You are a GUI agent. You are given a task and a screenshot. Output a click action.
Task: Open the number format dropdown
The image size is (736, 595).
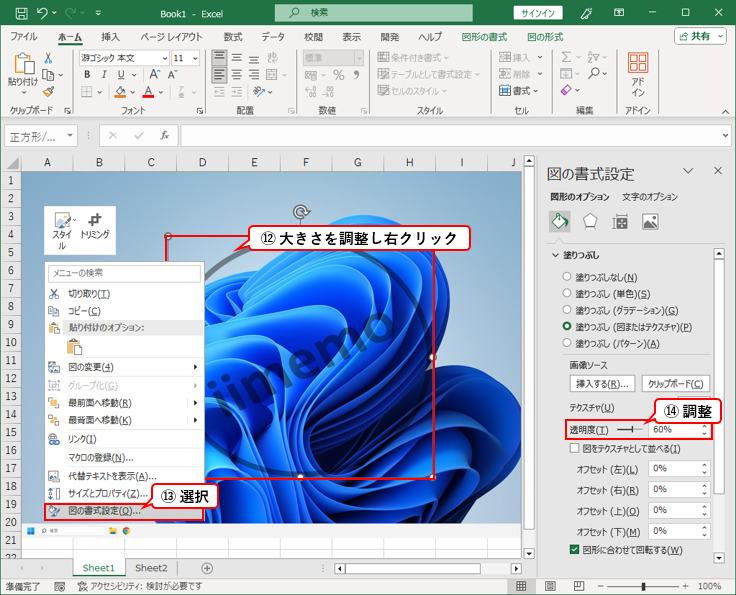coord(359,58)
